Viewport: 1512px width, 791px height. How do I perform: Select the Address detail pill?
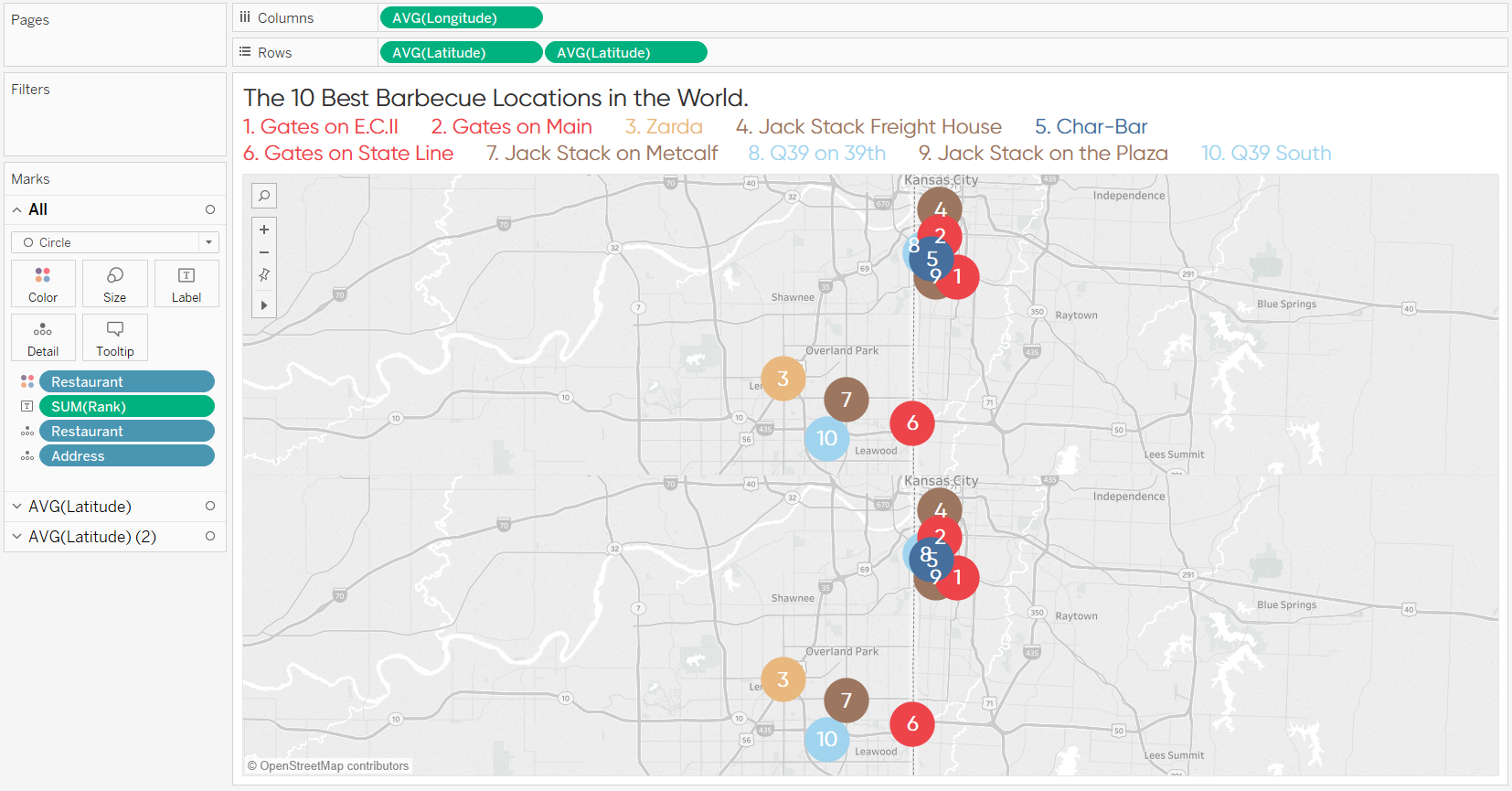(x=127, y=455)
